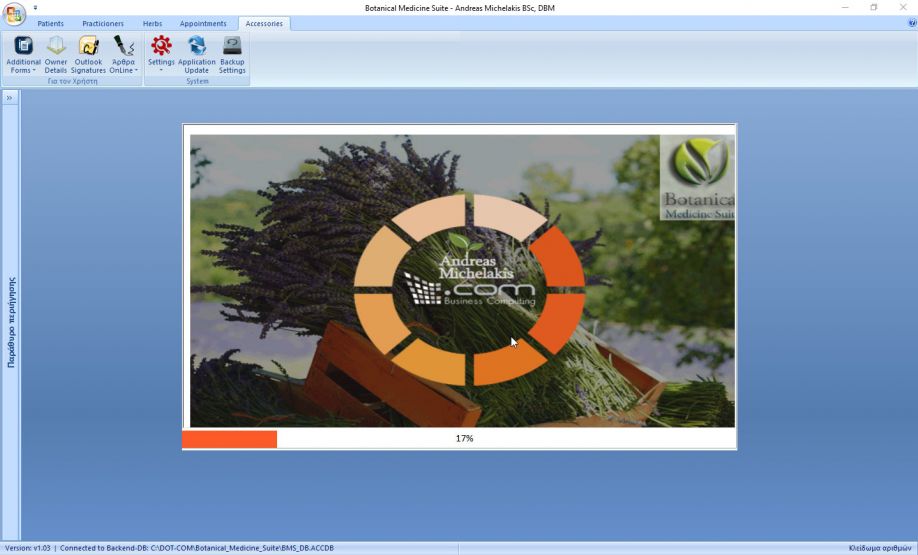Switch to the Herbs tab
This screenshot has height=555, width=918.
point(152,23)
